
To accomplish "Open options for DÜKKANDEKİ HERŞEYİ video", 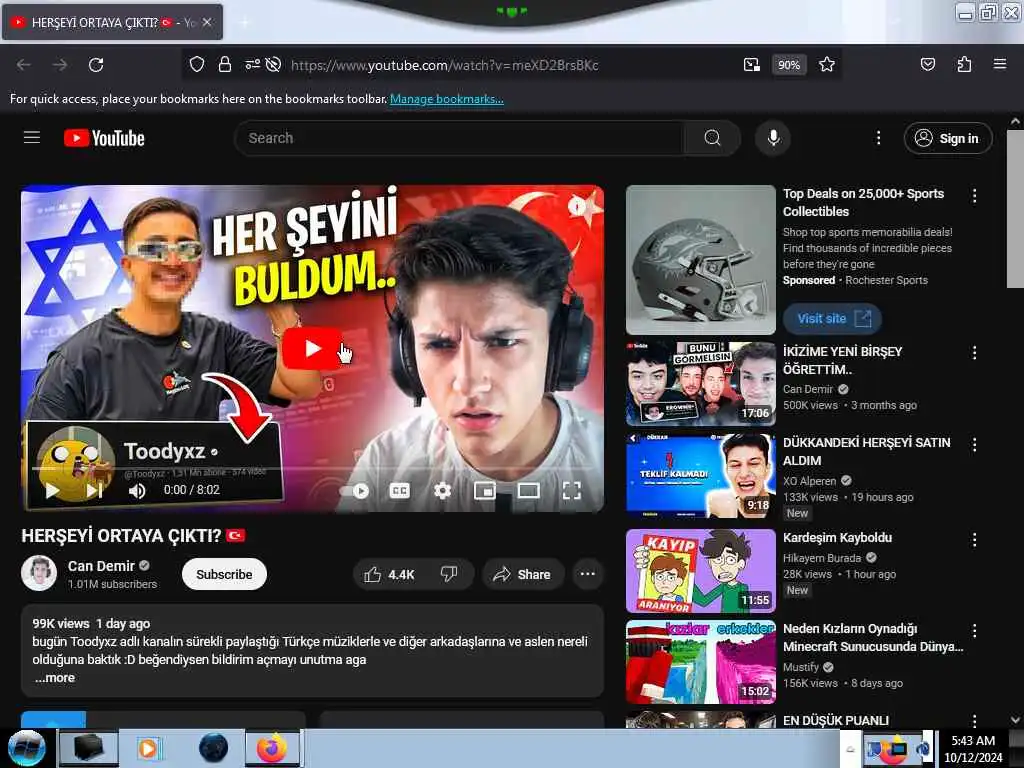I will pos(974,445).
